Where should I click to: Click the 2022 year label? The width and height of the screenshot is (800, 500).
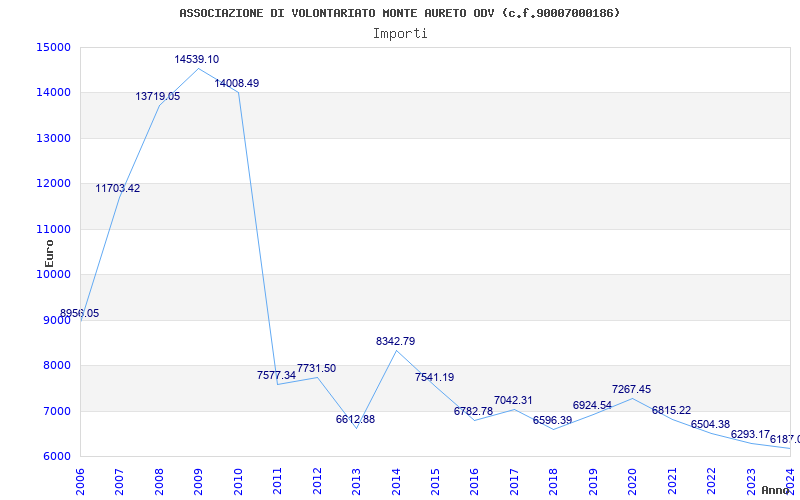pos(712,482)
